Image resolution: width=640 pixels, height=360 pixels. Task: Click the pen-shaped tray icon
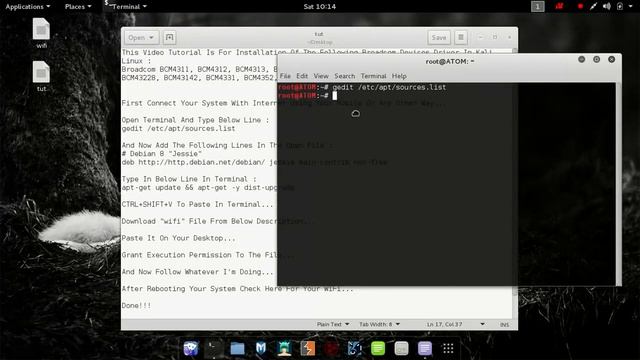click(593, 6)
